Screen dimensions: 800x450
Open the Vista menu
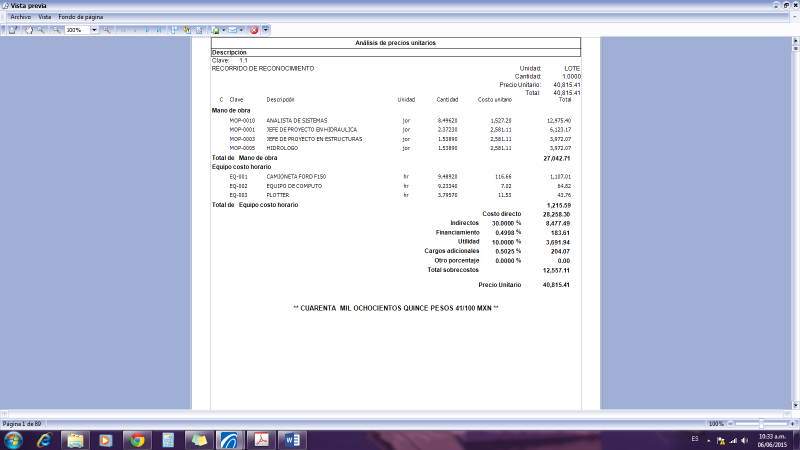pyautogui.click(x=44, y=17)
